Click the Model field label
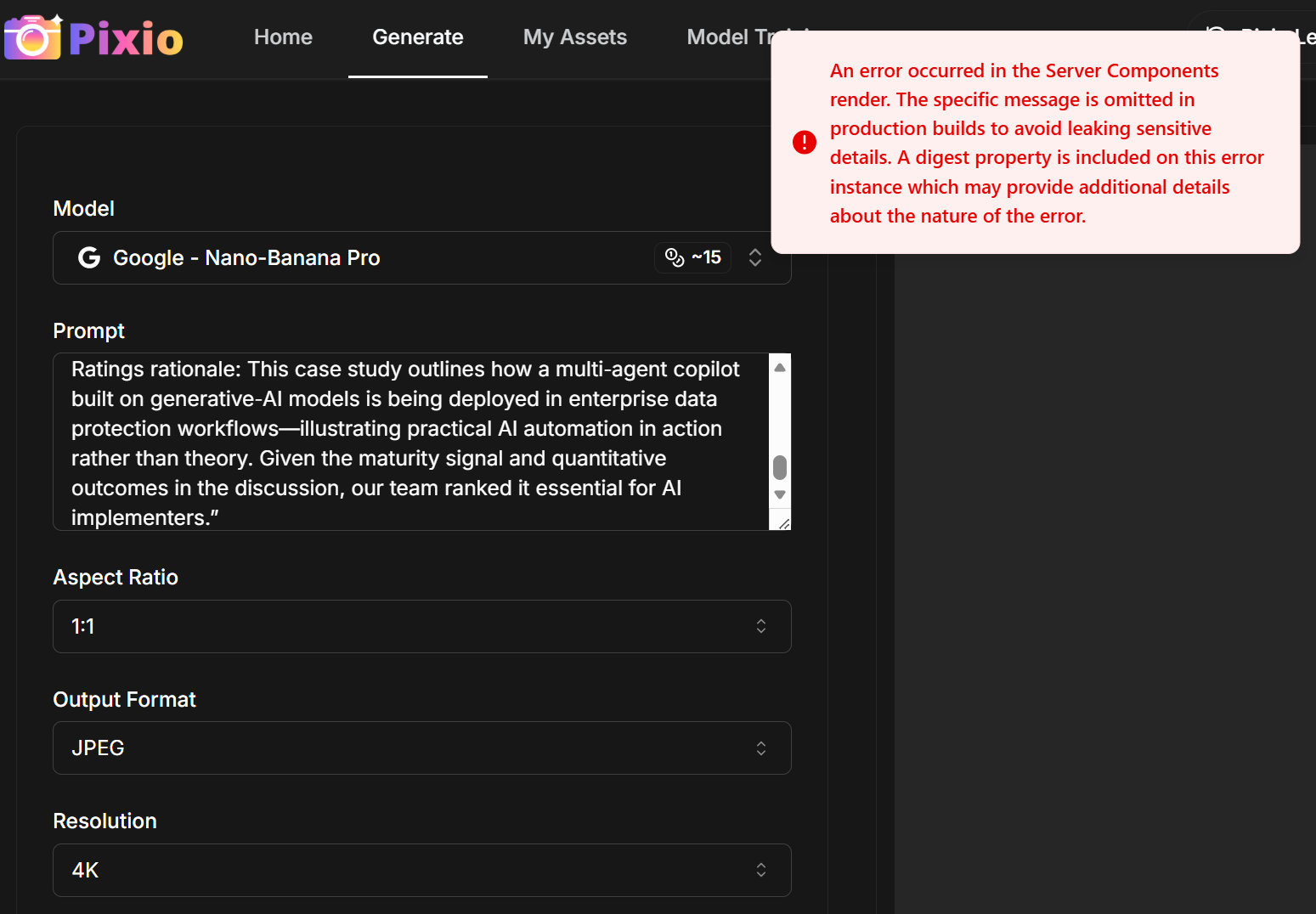 [83, 208]
